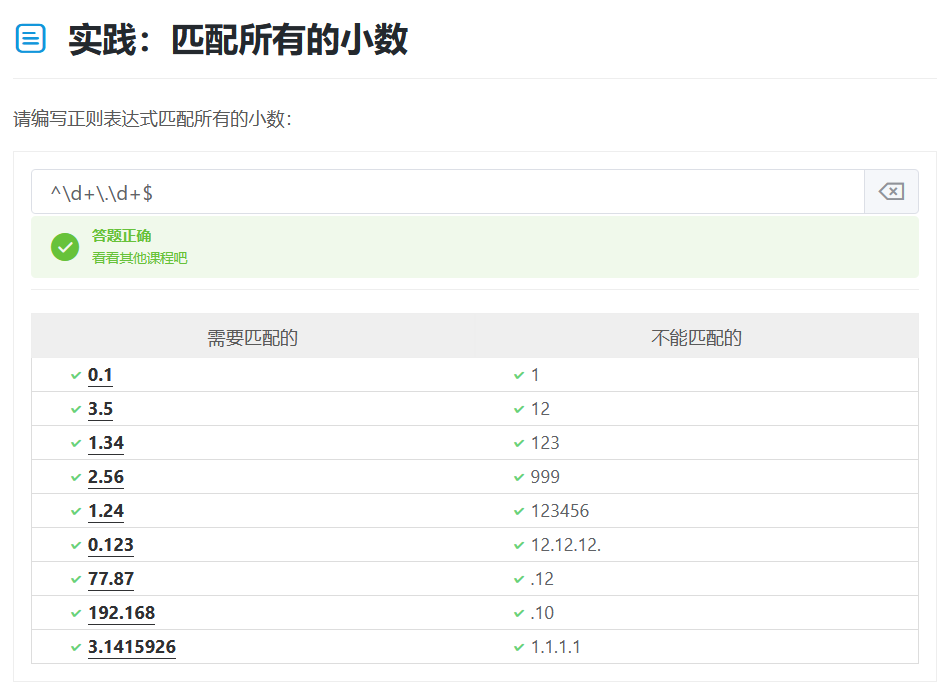Click the .10 non-matching case
The width and height of the screenshot is (949, 685).
(x=542, y=613)
